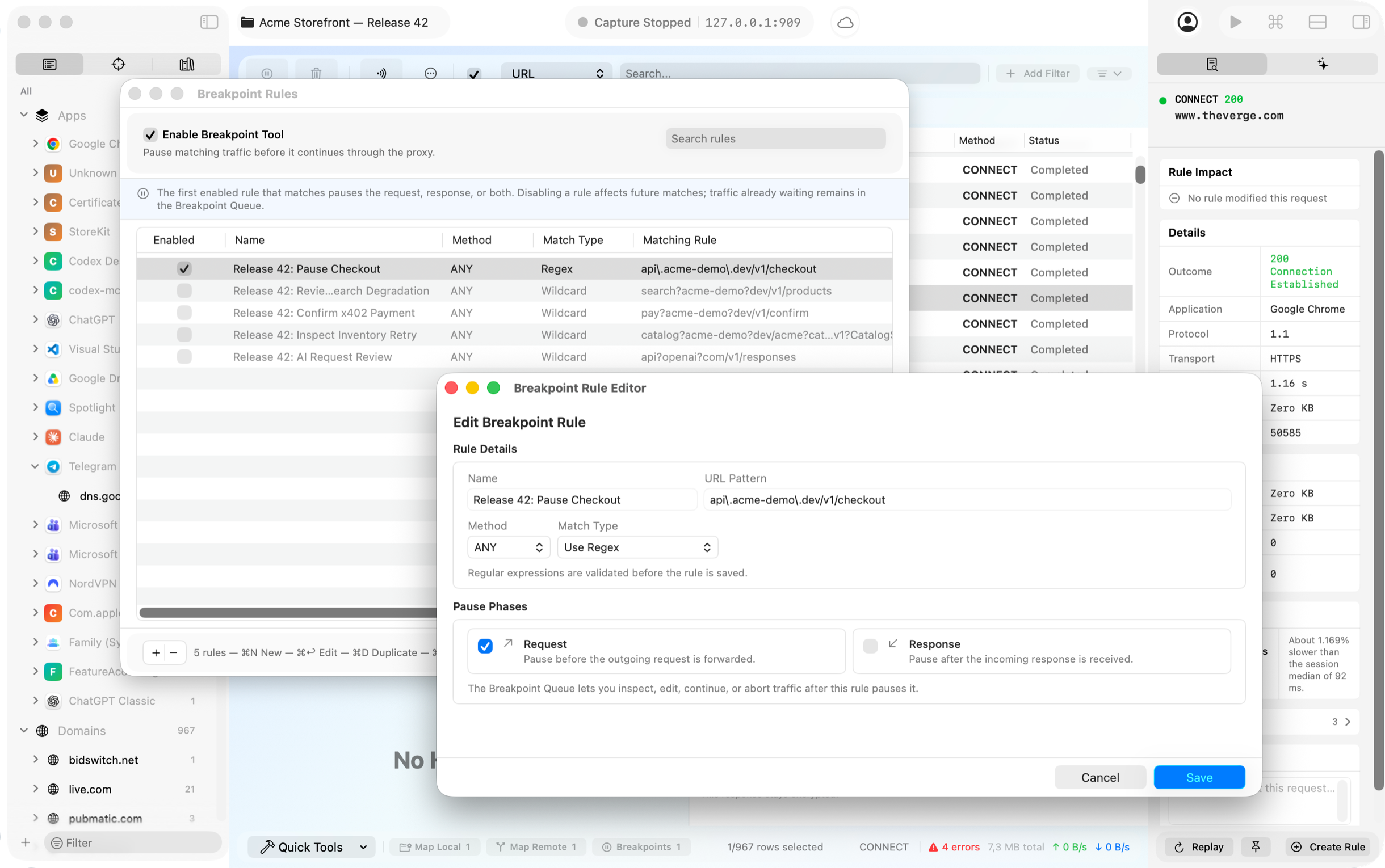1385x868 pixels.
Task: Open the account profile icon
Action: tap(1187, 22)
